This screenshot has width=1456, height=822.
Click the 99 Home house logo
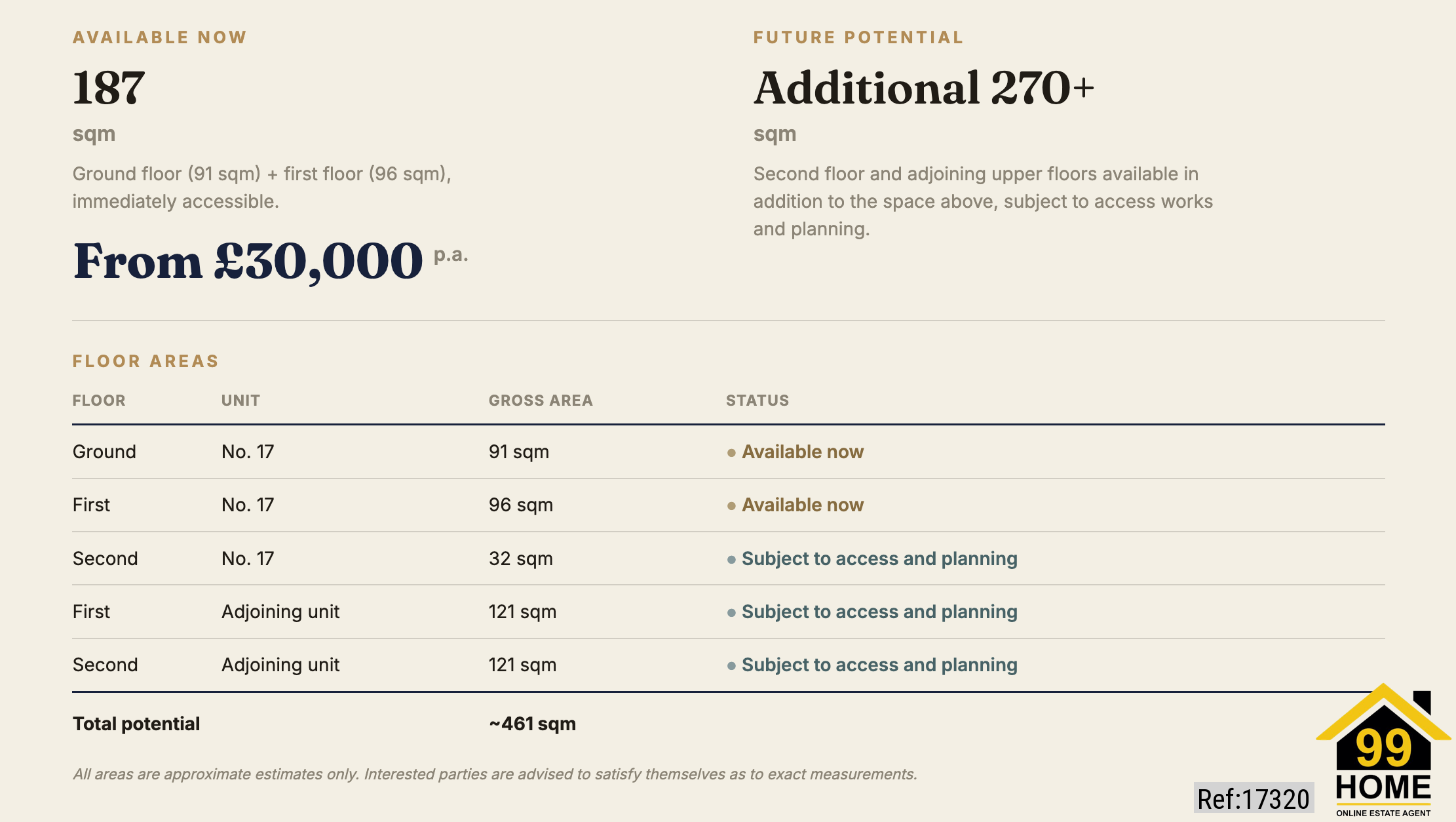(1383, 750)
